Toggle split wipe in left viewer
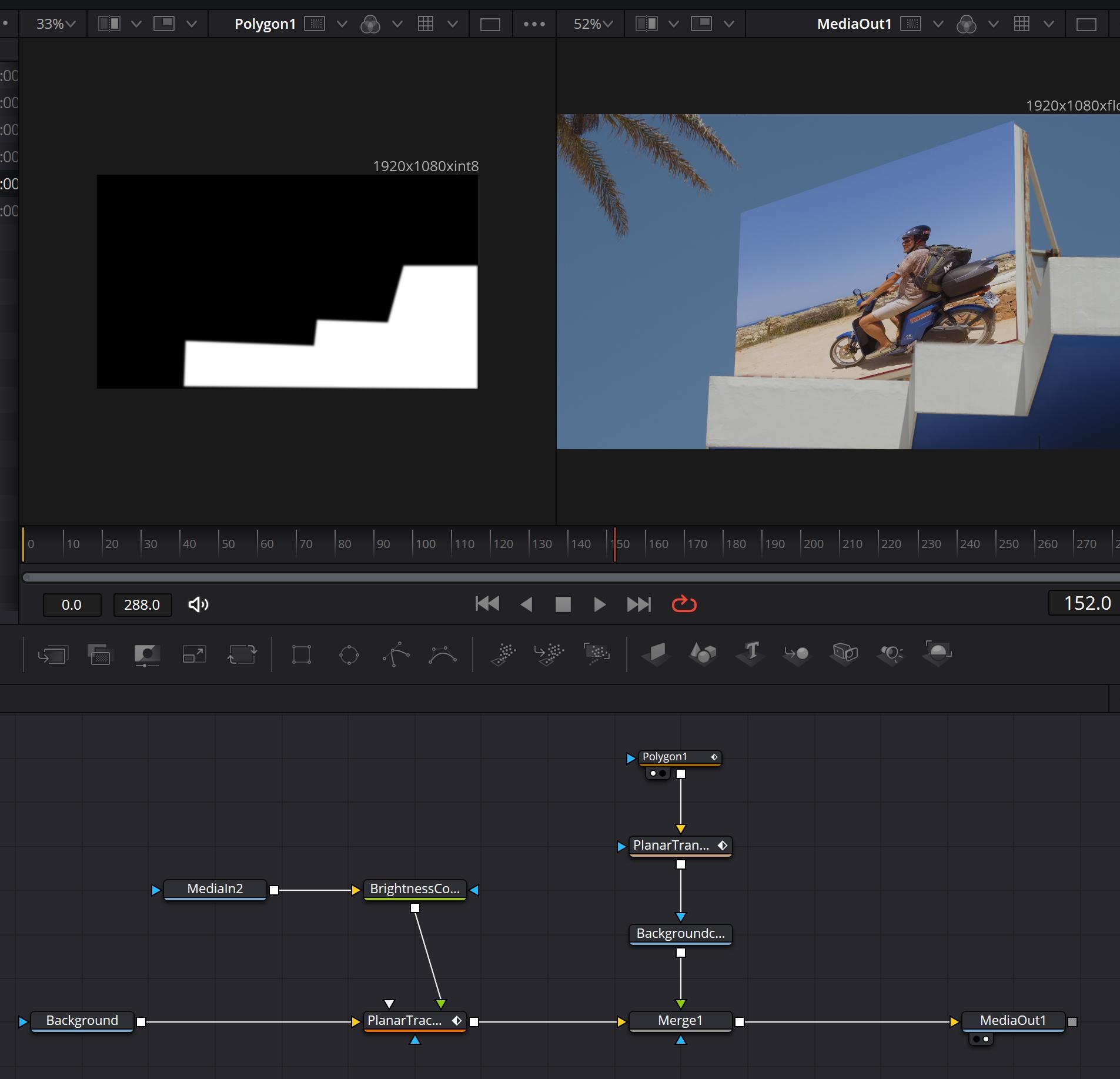This screenshot has height=1079, width=1120. (109, 24)
